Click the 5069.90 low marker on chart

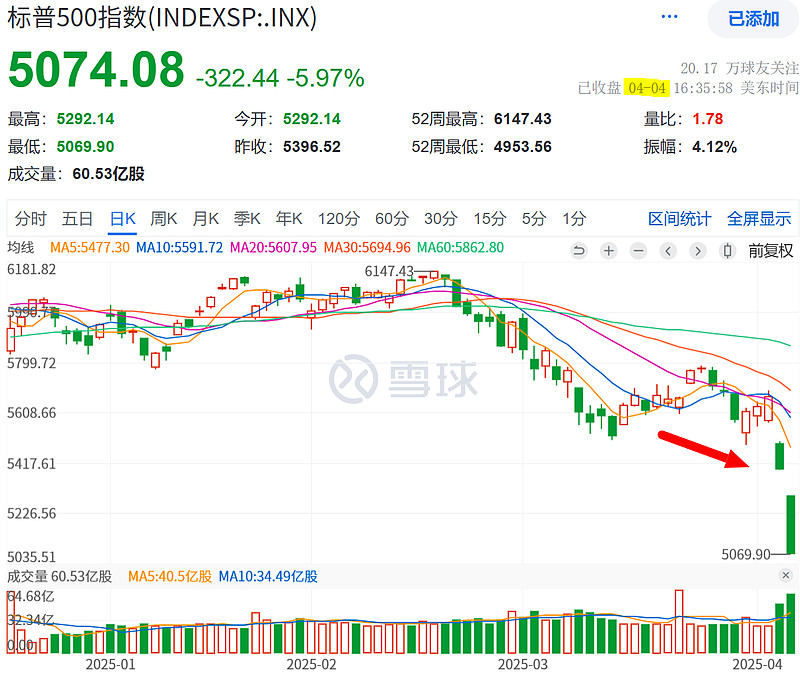coord(745,554)
